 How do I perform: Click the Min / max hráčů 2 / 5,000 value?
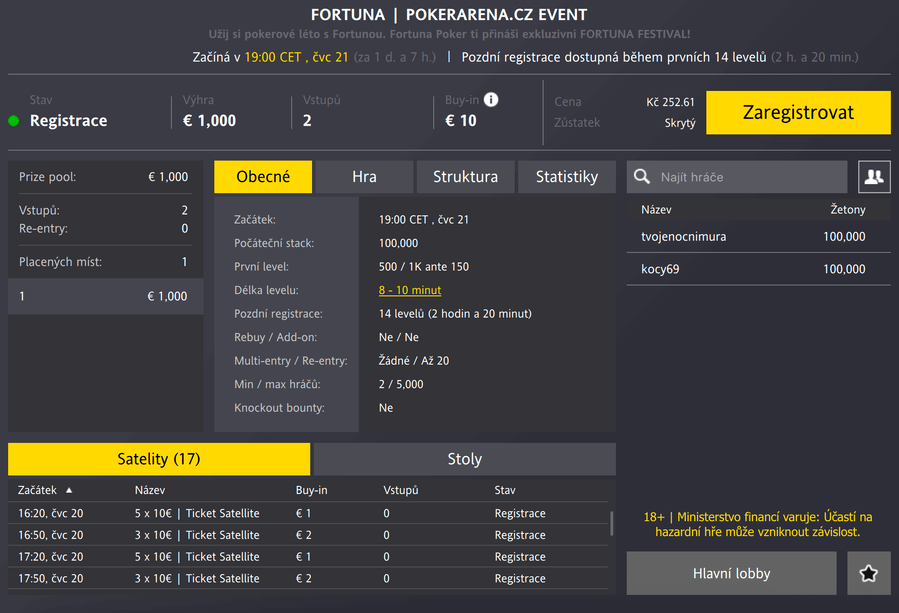pos(401,384)
